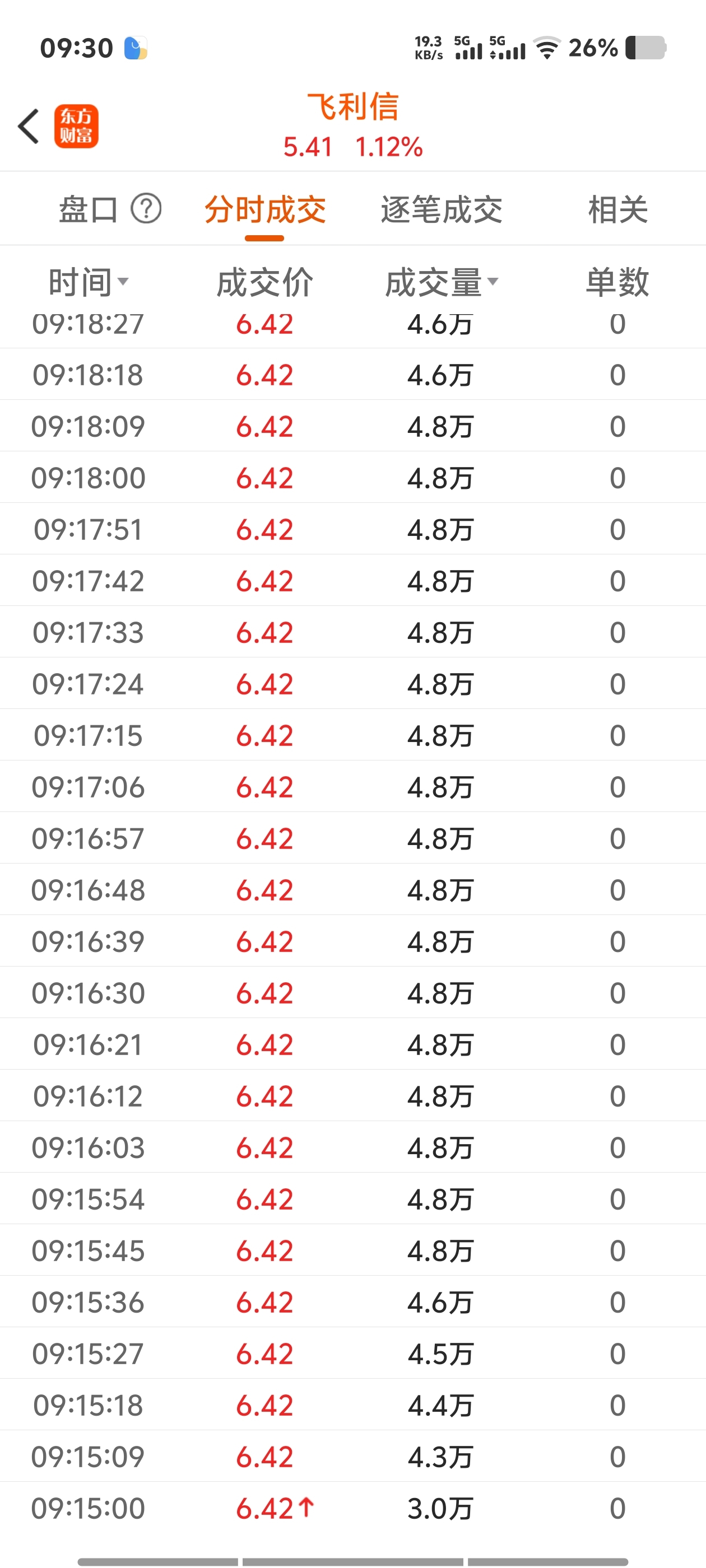Tap the 5.41 stock price text
706x1568 pixels.
click(x=308, y=147)
